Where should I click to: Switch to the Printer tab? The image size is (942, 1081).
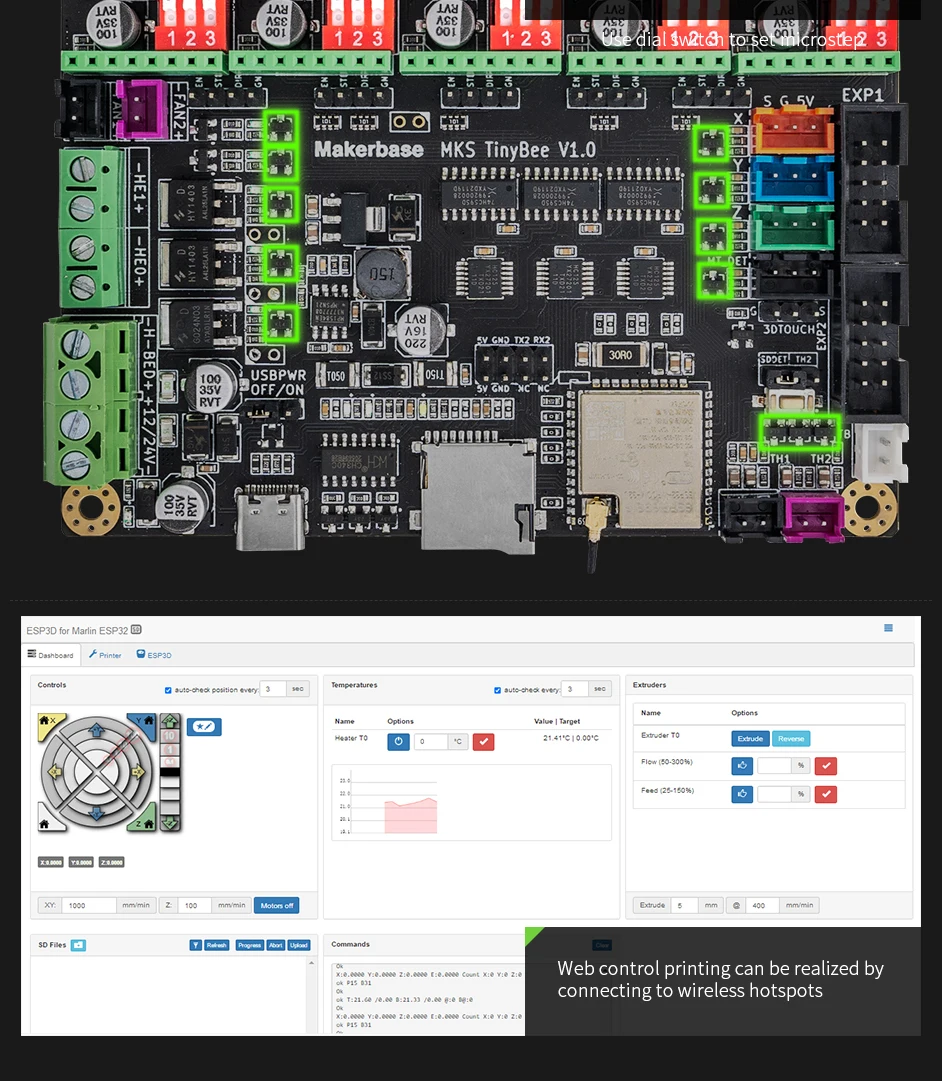click(105, 654)
